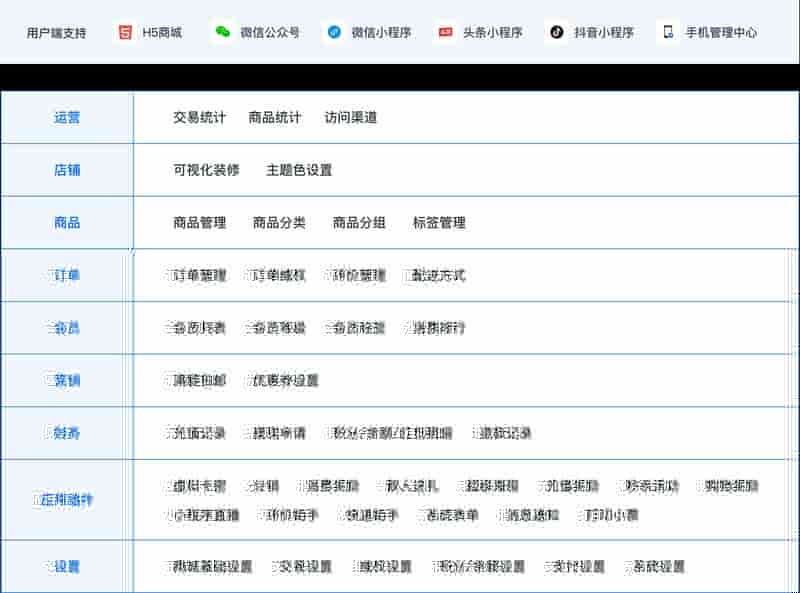Click 商品分组 in the 商品 row

(359, 223)
